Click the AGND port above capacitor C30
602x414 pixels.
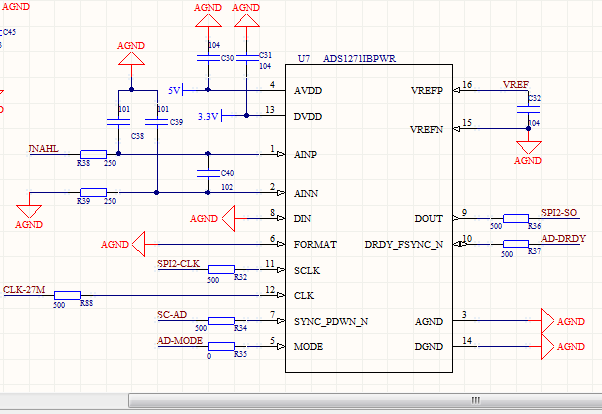coord(208,21)
